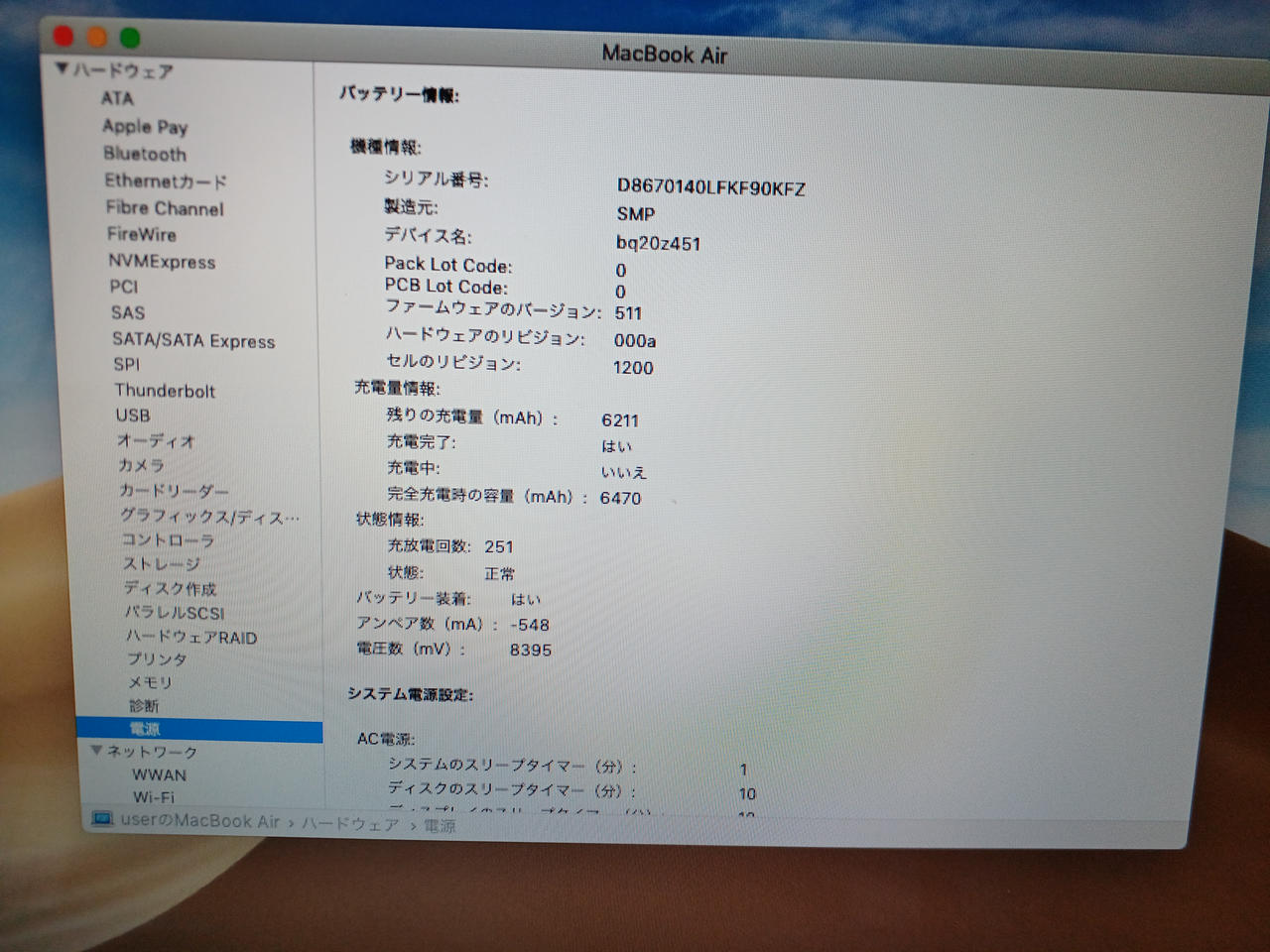Click the MacBook Air window title
The height and width of the screenshot is (952, 1270).
[665, 55]
